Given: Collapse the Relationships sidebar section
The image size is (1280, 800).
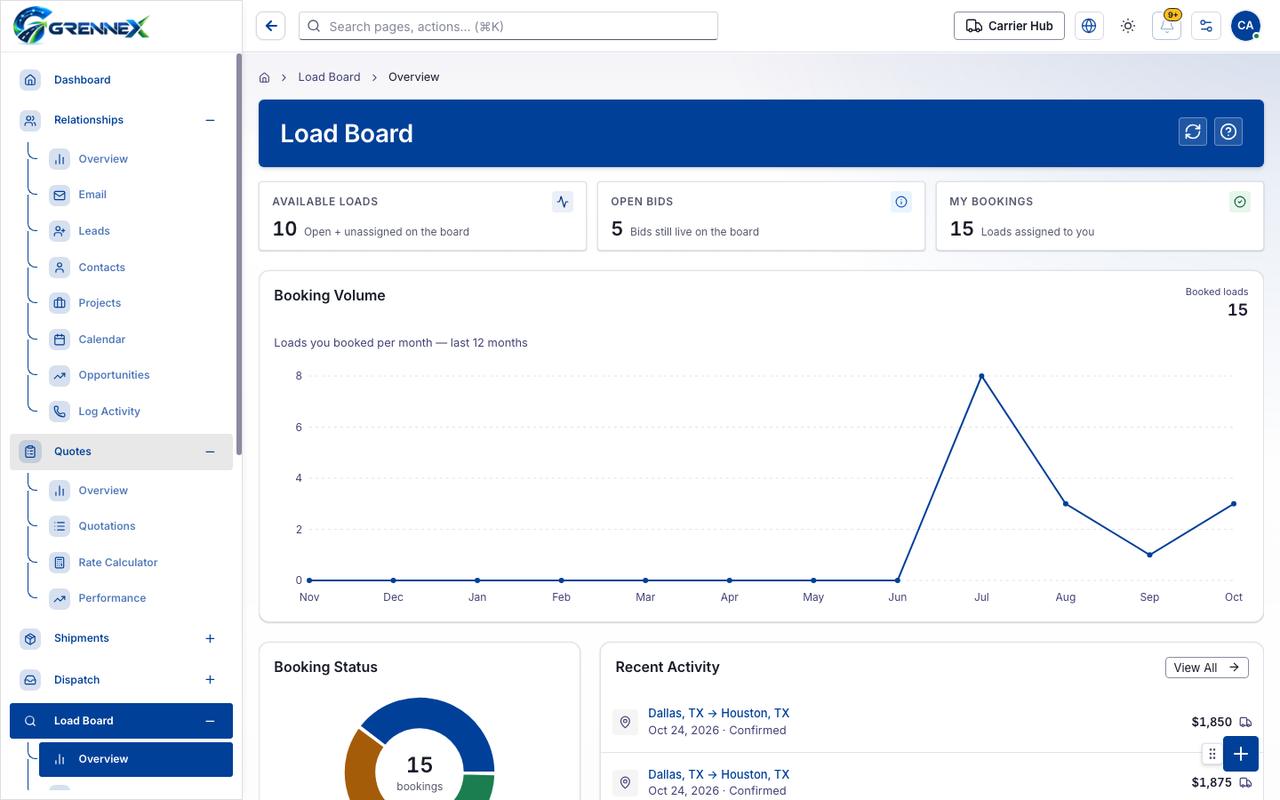Looking at the screenshot, I should point(210,120).
